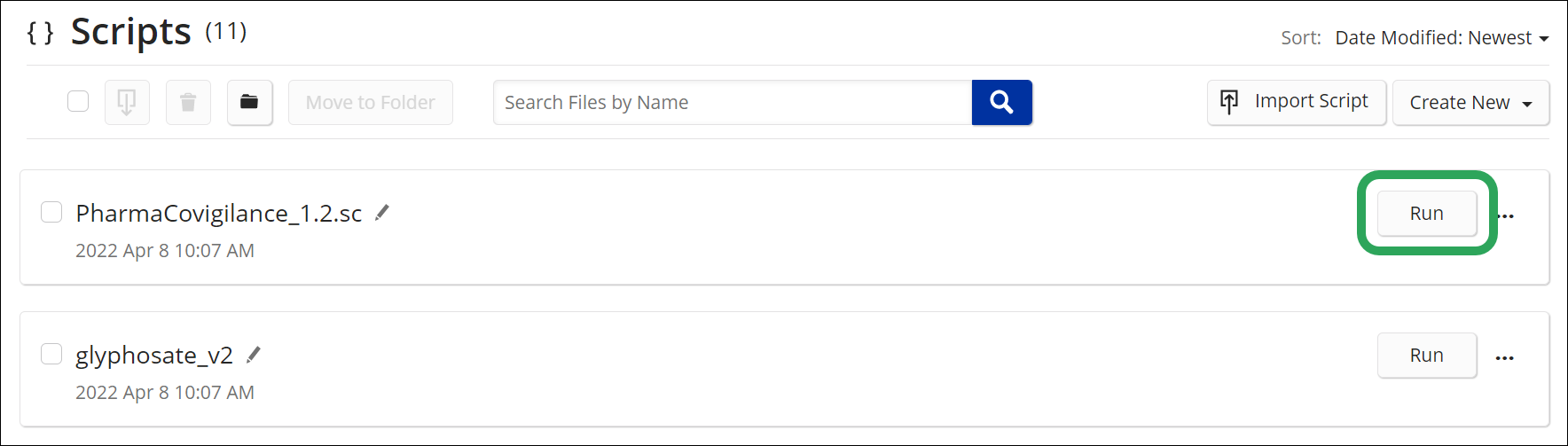This screenshot has height=446, width=1568.
Task: Run the glyphosate_v2 script
Action: (x=1426, y=356)
